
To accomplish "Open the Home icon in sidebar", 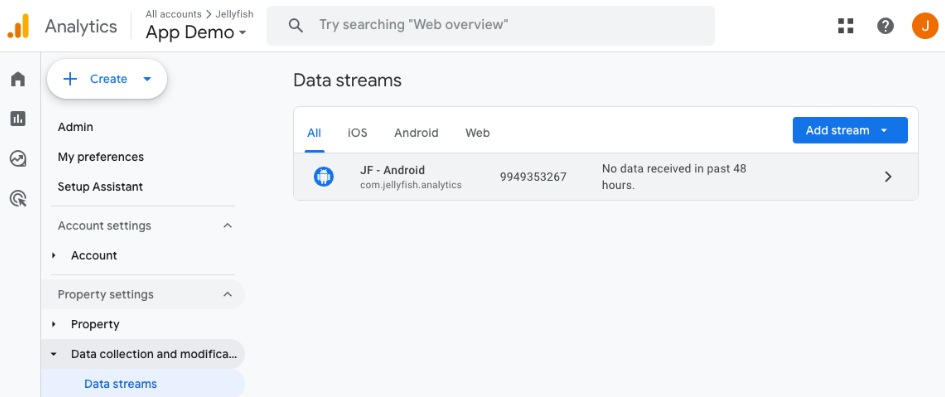I will pyautogui.click(x=18, y=79).
